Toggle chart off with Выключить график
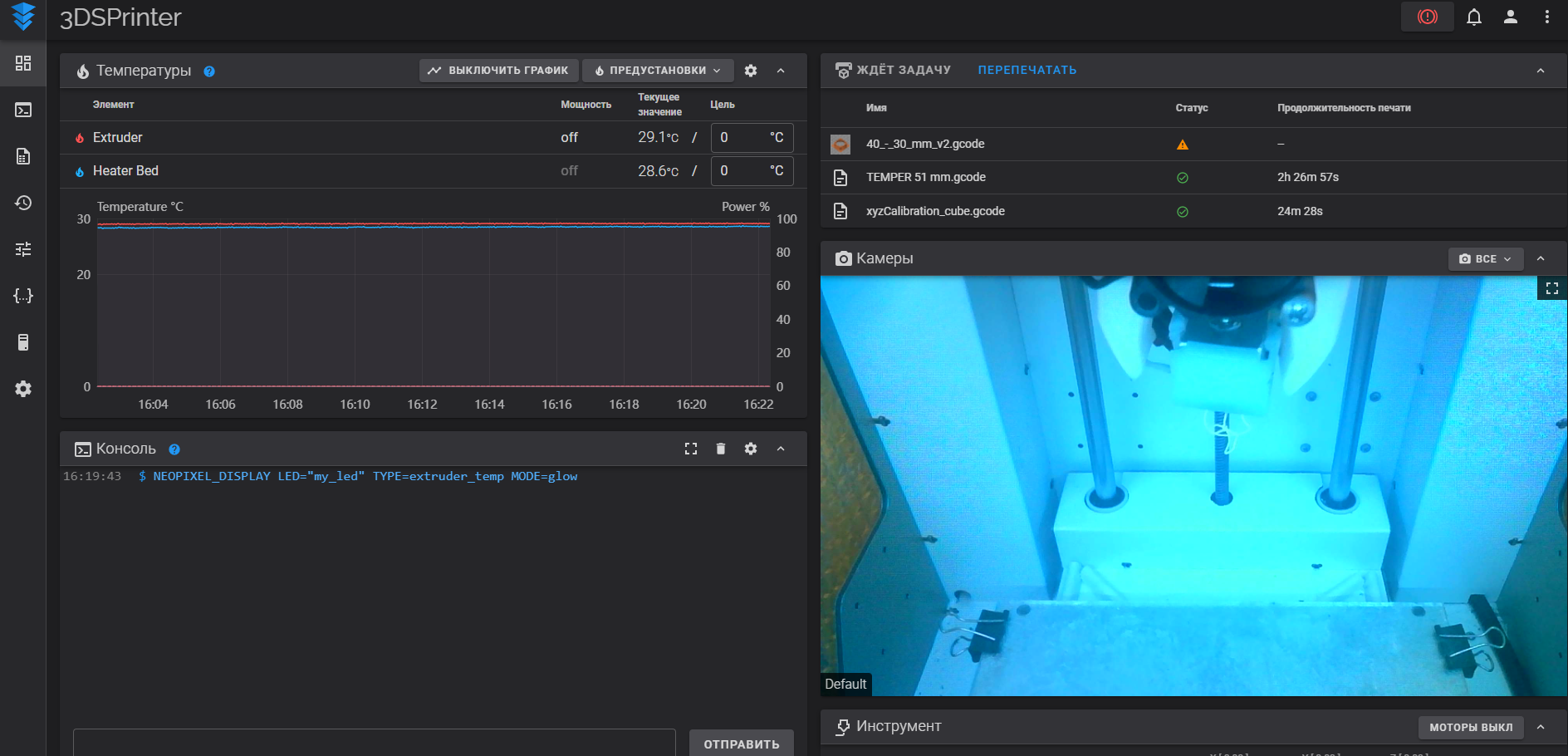 (x=498, y=71)
